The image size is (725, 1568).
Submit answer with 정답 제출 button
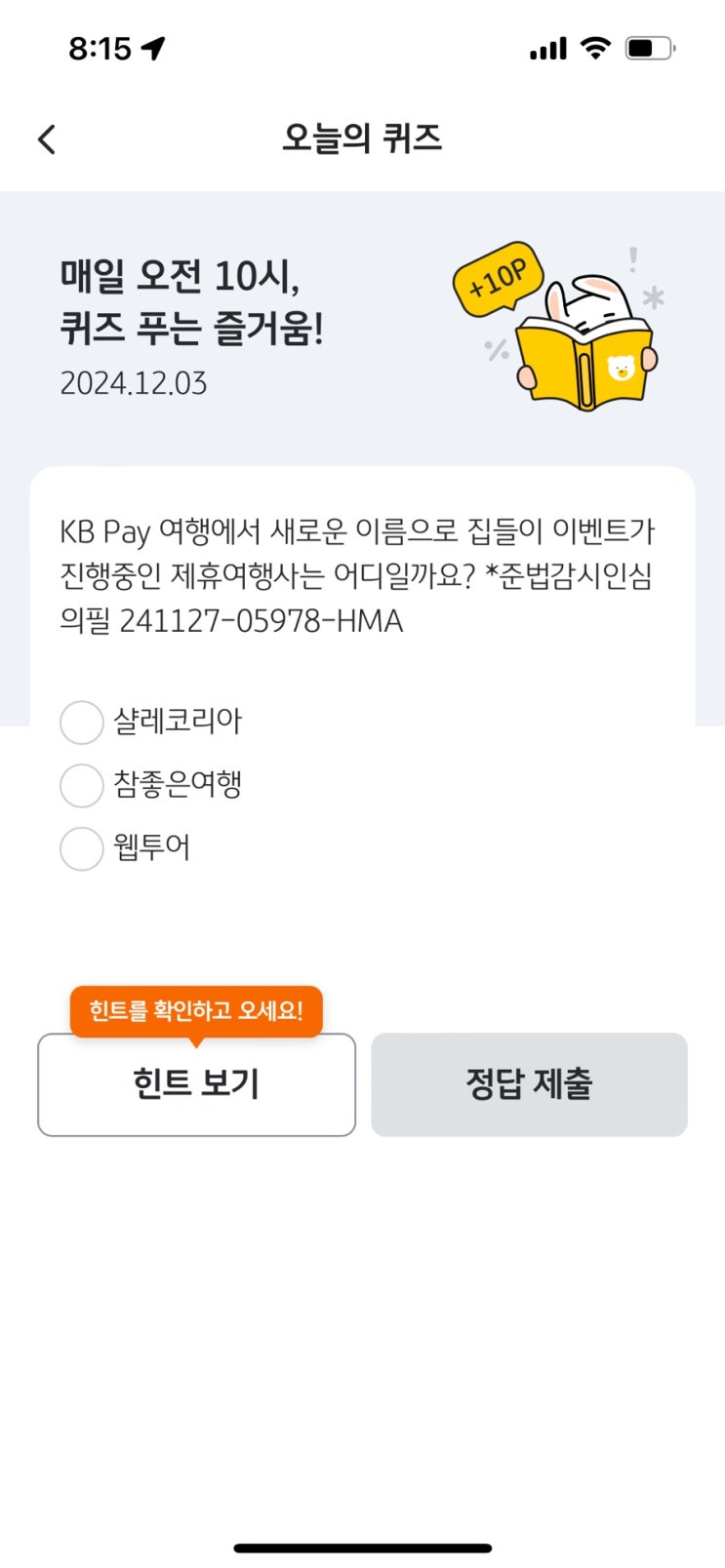529,1084
